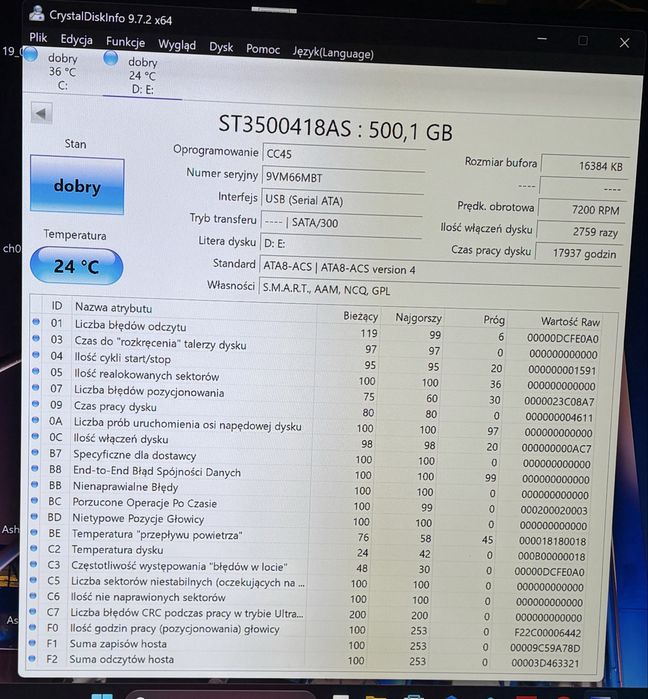Select the D: E: disk tab at 24 °C
Image resolution: width=648 pixels, height=699 pixels.
pyautogui.click(x=143, y=75)
